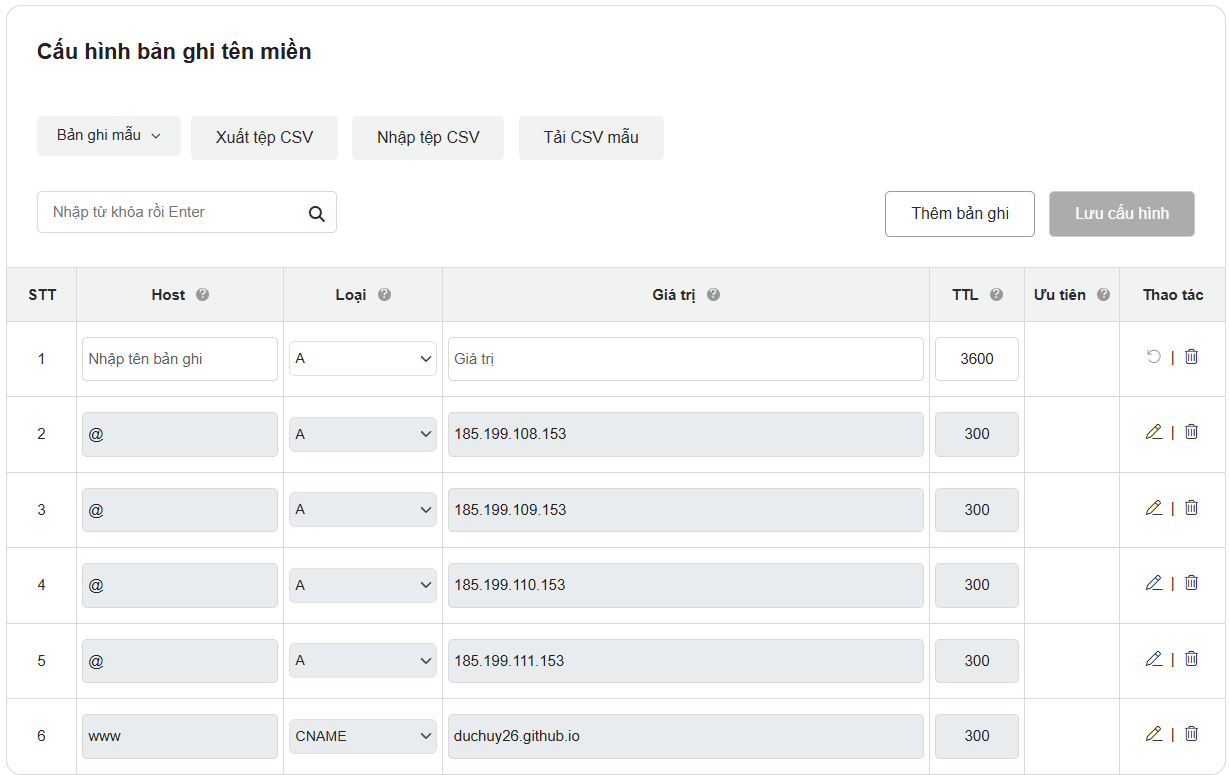Open the Host column help icon
The width and height of the screenshot is (1229, 775).
(x=203, y=294)
